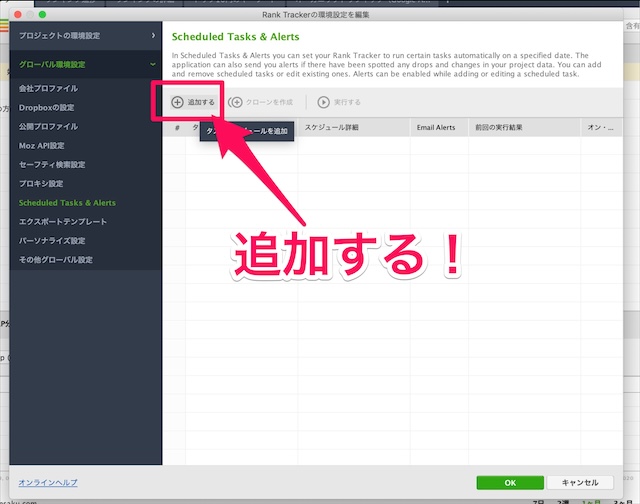640x504 pixels.
Task: Open エクスポートテンプレート settings
Action: 62,222
